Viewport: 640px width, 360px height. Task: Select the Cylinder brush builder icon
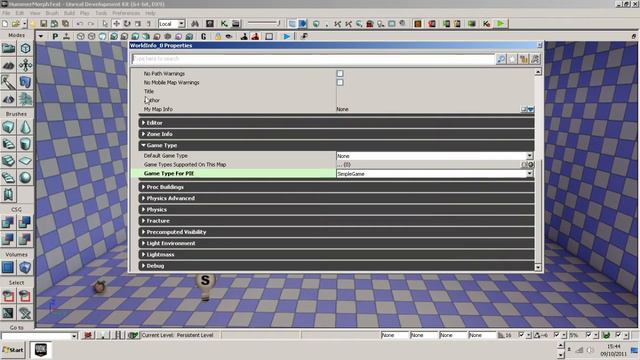click(25, 144)
